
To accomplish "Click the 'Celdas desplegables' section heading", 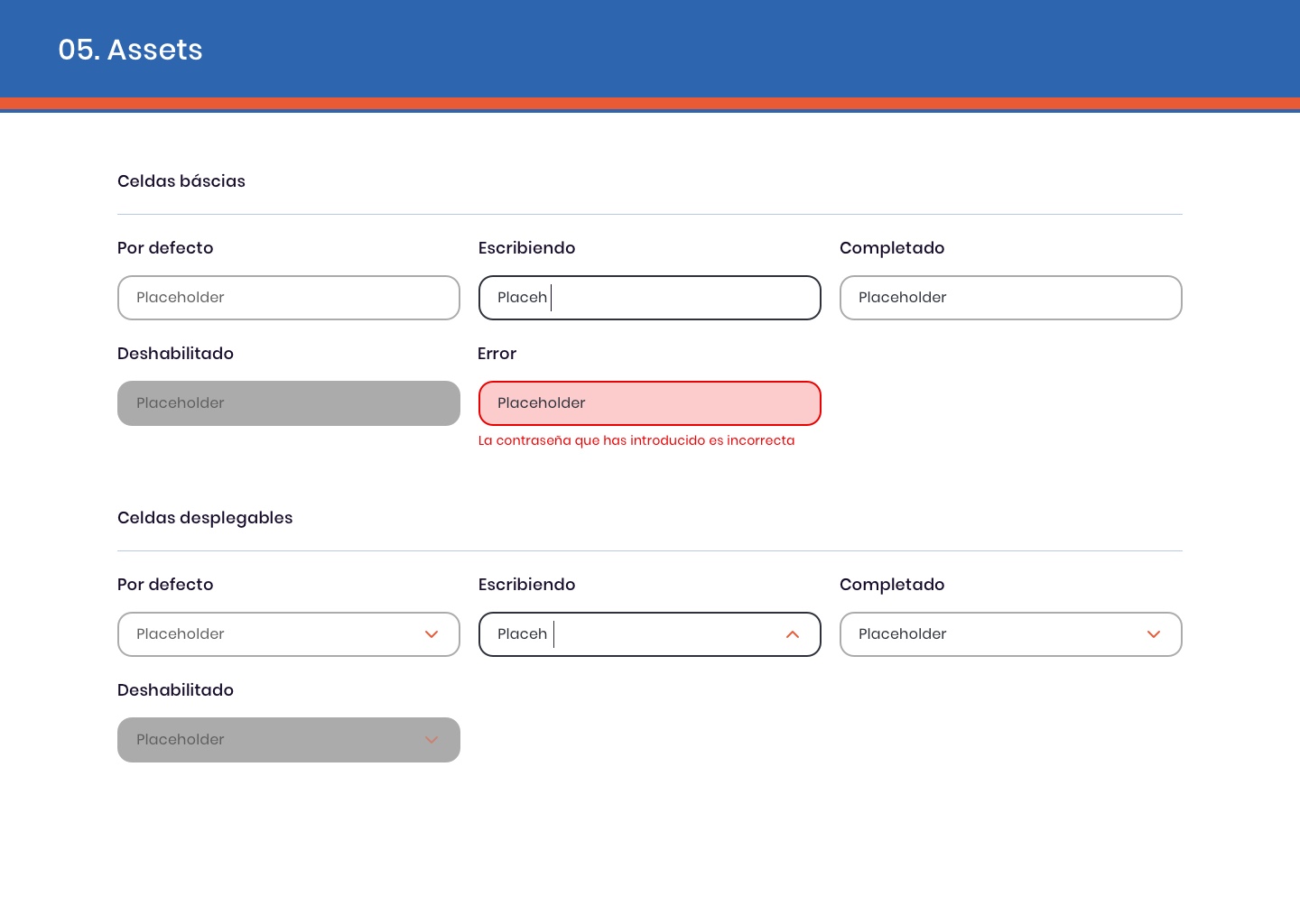I will pos(205,518).
